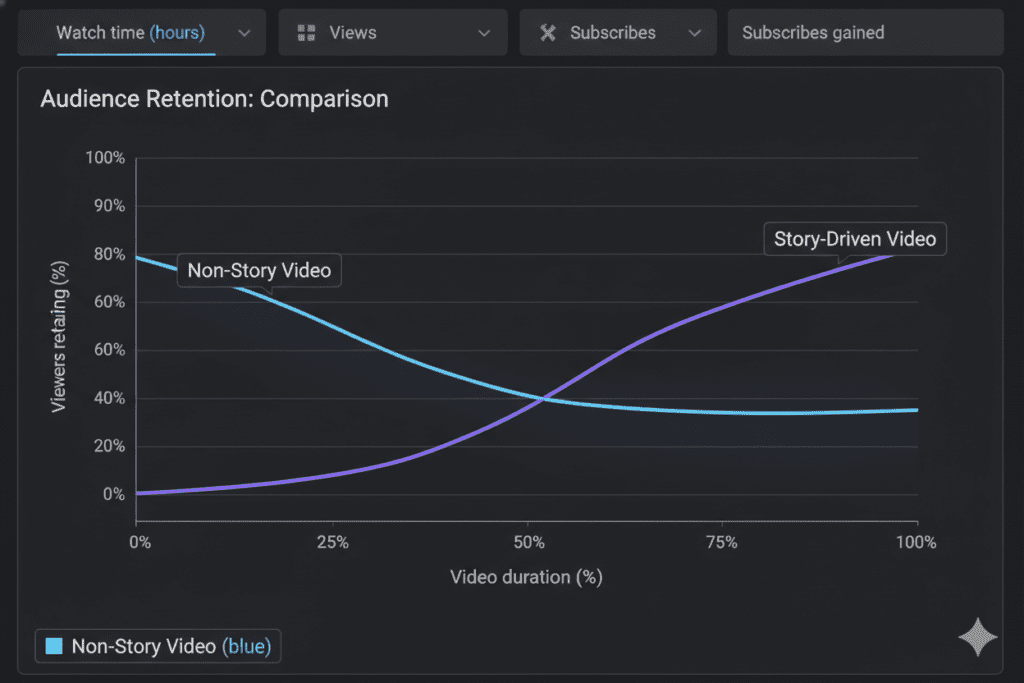This screenshot has height=683, width=1024.
Task: Click the Subscribes gained field
Action: 865,33
